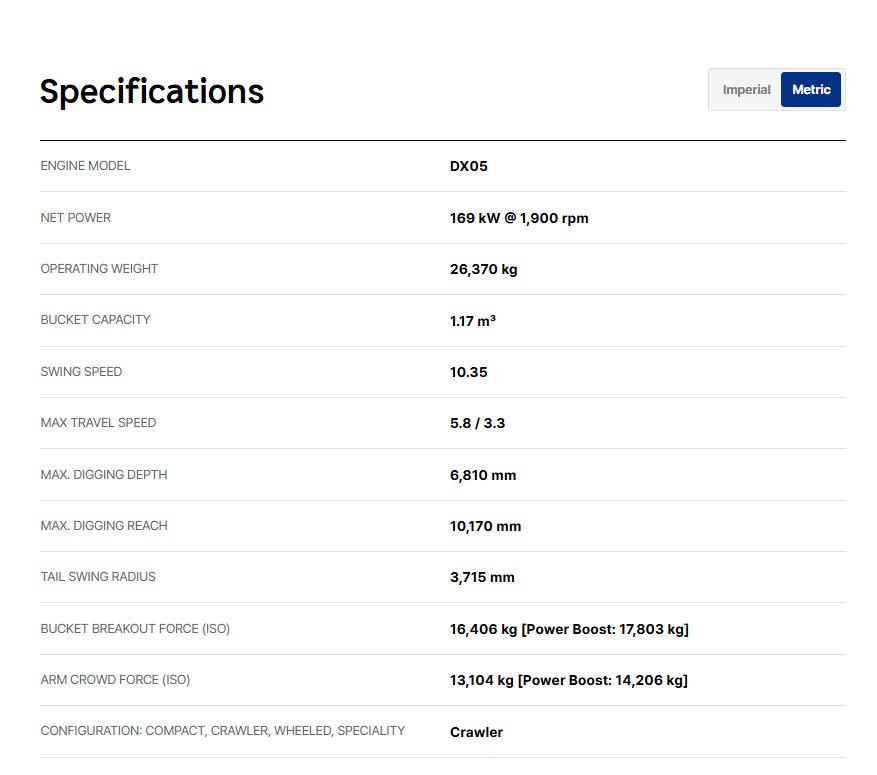Select the DX05 engine model value
The image size is (877, 775).
click(x=469, y=167)
